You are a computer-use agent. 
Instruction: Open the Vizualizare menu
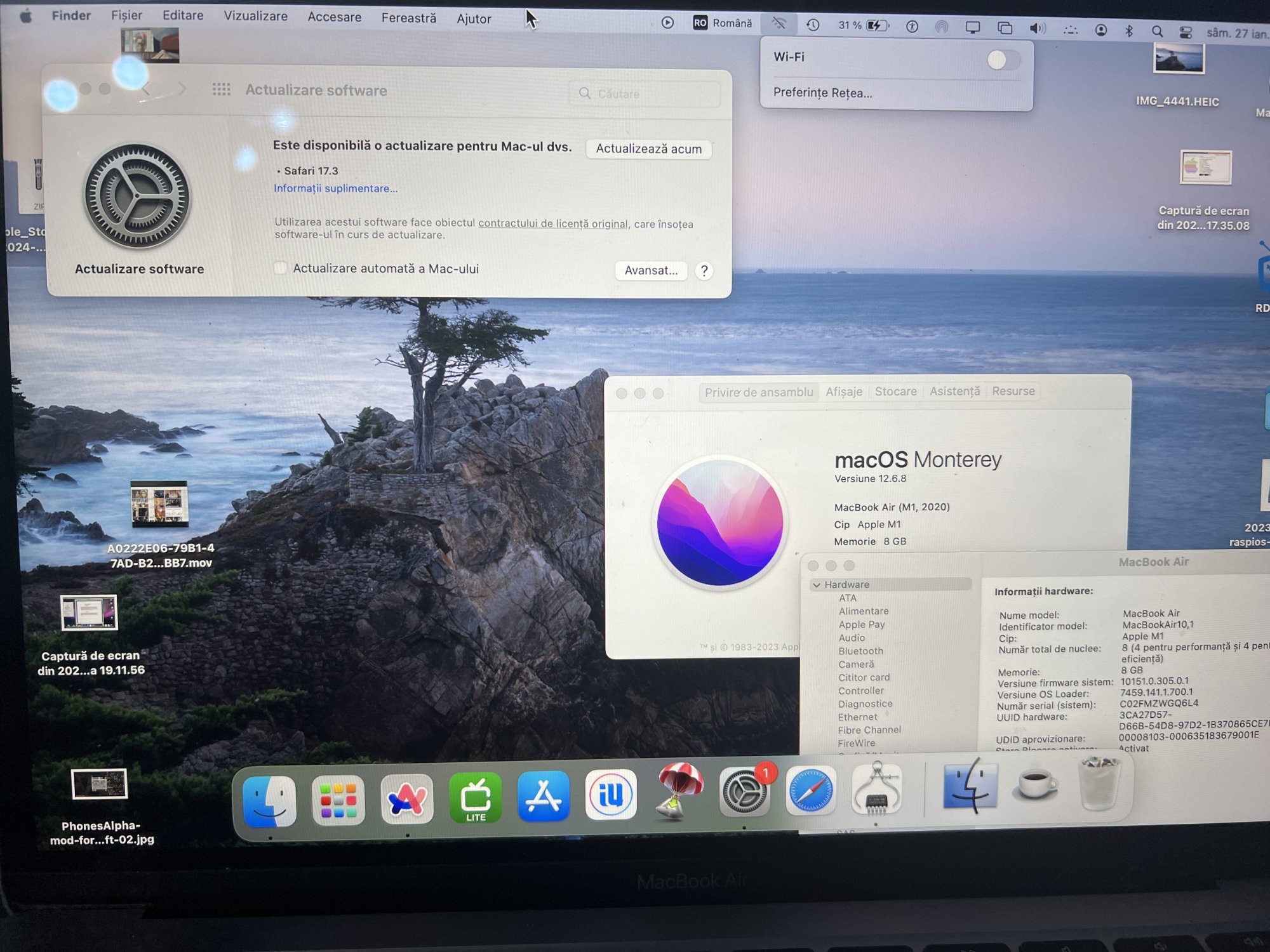tap(255, 16)
